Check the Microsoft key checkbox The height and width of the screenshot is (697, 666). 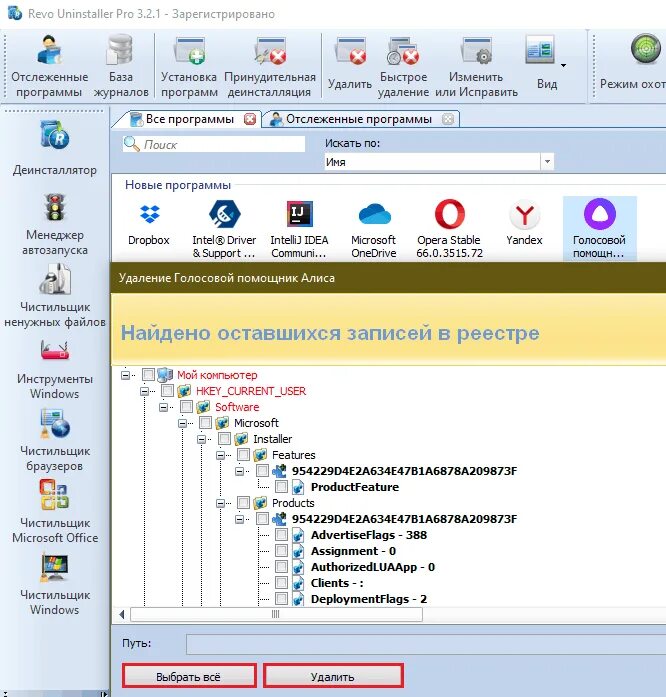(205, 423)
